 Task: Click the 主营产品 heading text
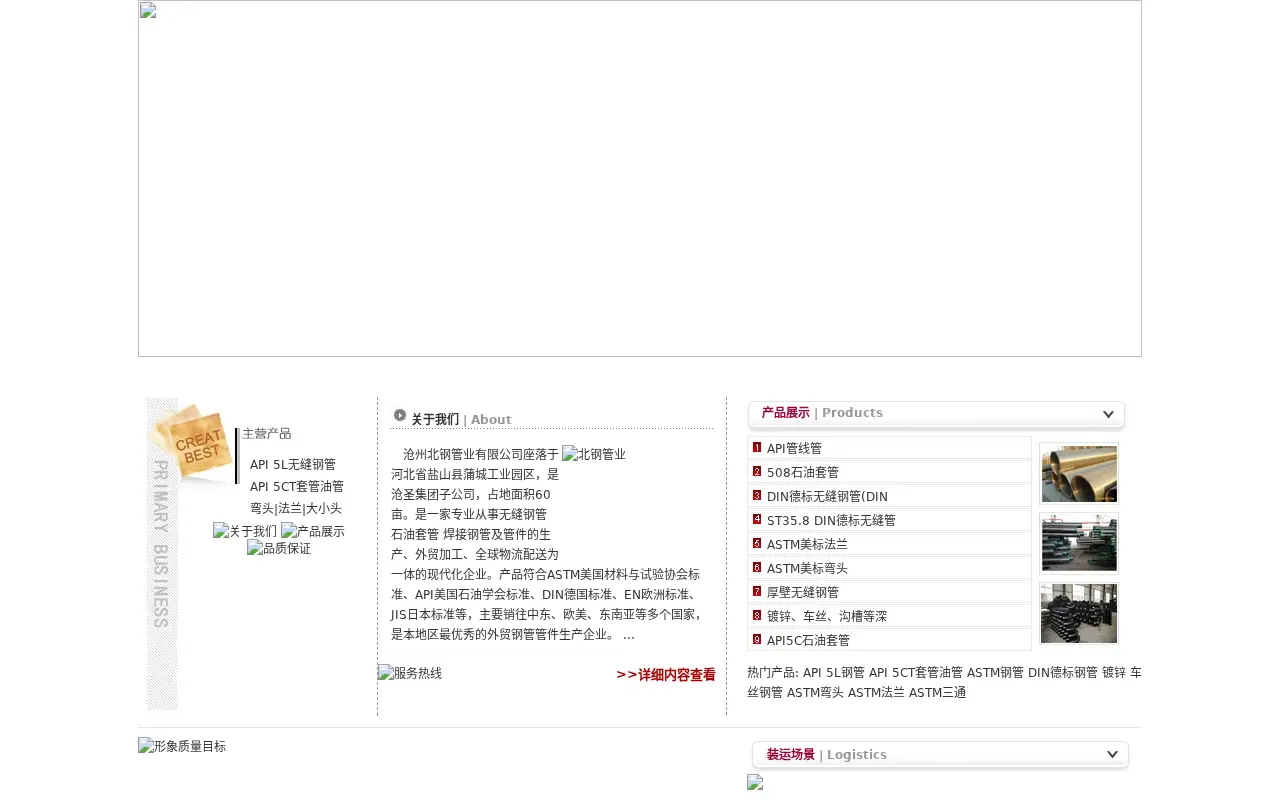coord(266,433)
